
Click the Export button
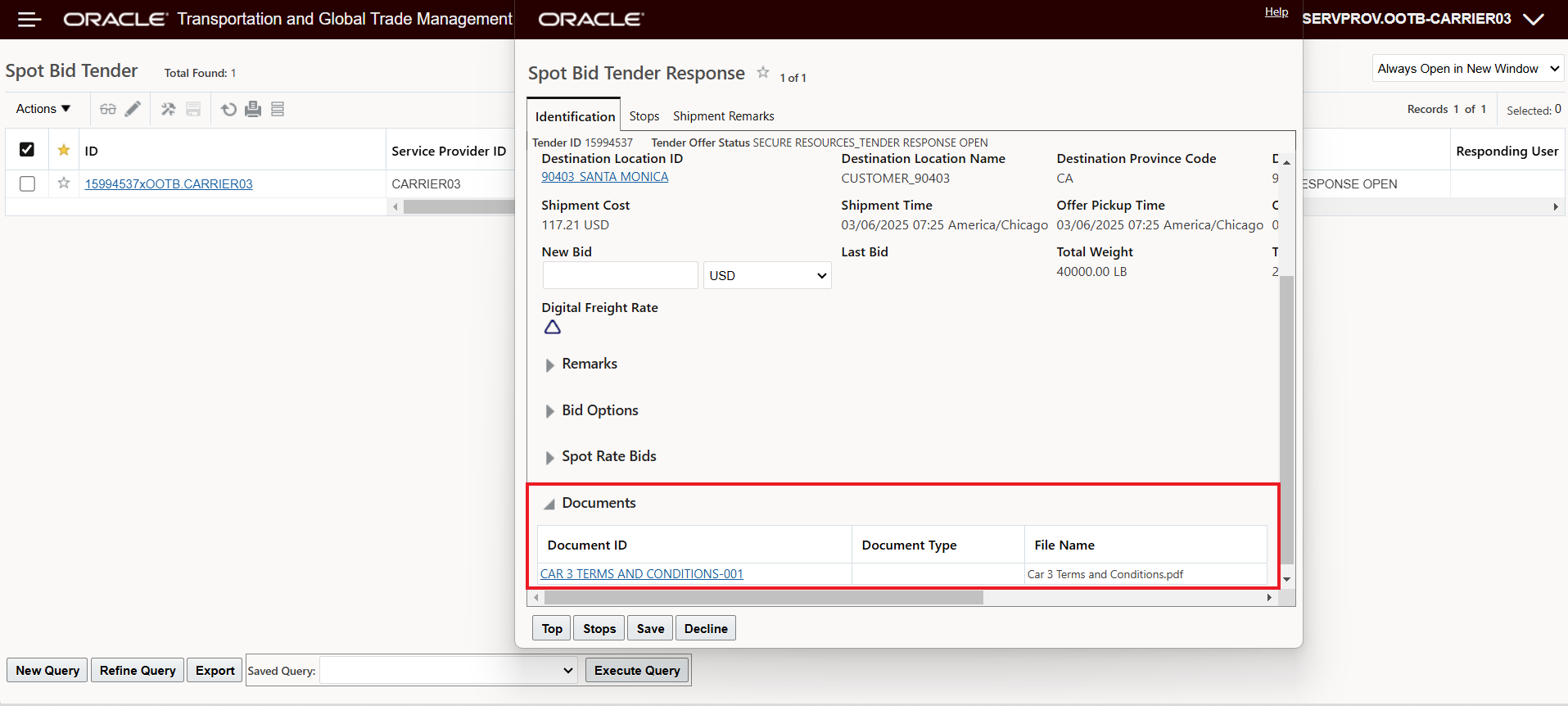click(215, 670)
